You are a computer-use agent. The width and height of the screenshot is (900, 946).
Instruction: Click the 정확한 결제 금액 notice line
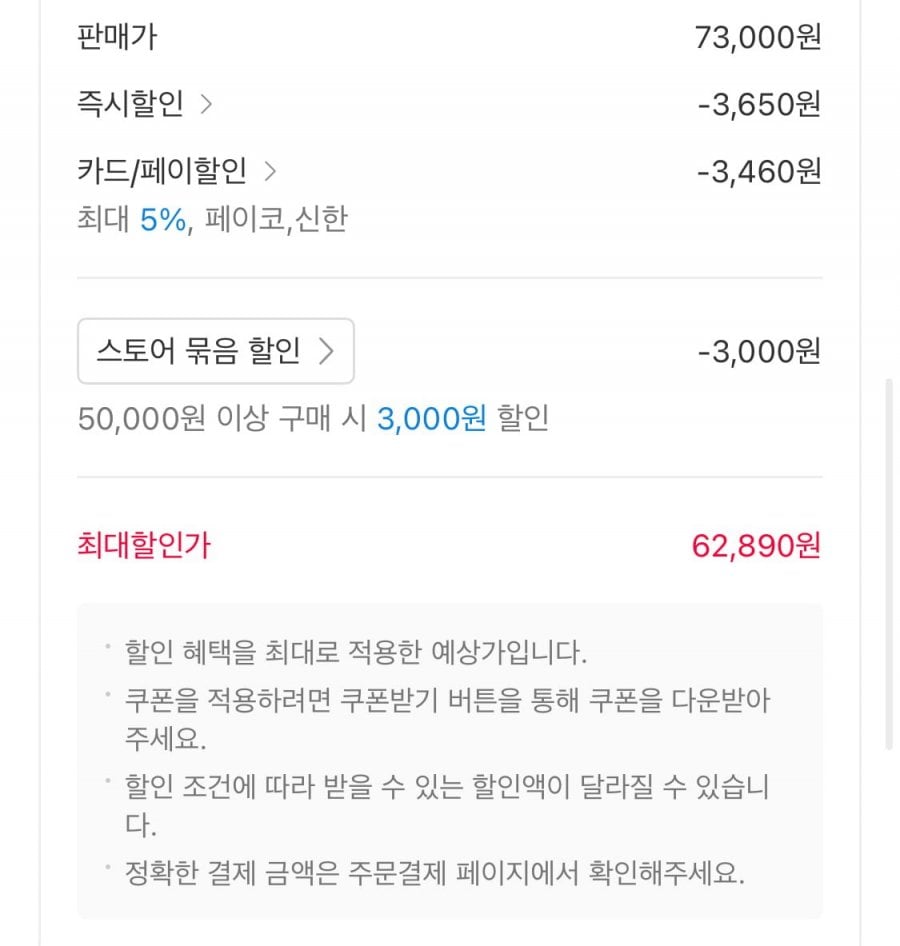click(435, 873)
